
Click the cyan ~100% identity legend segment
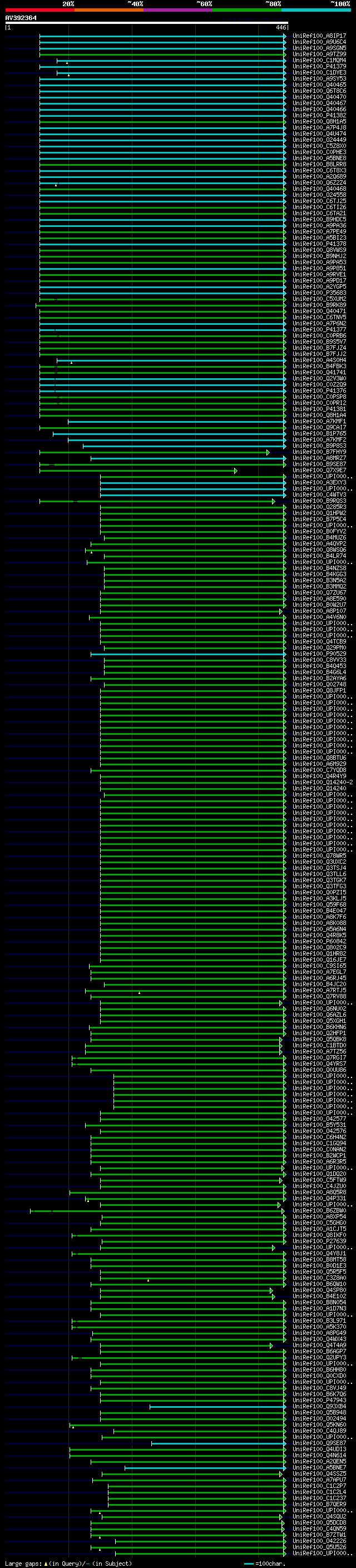click(316, 10)
